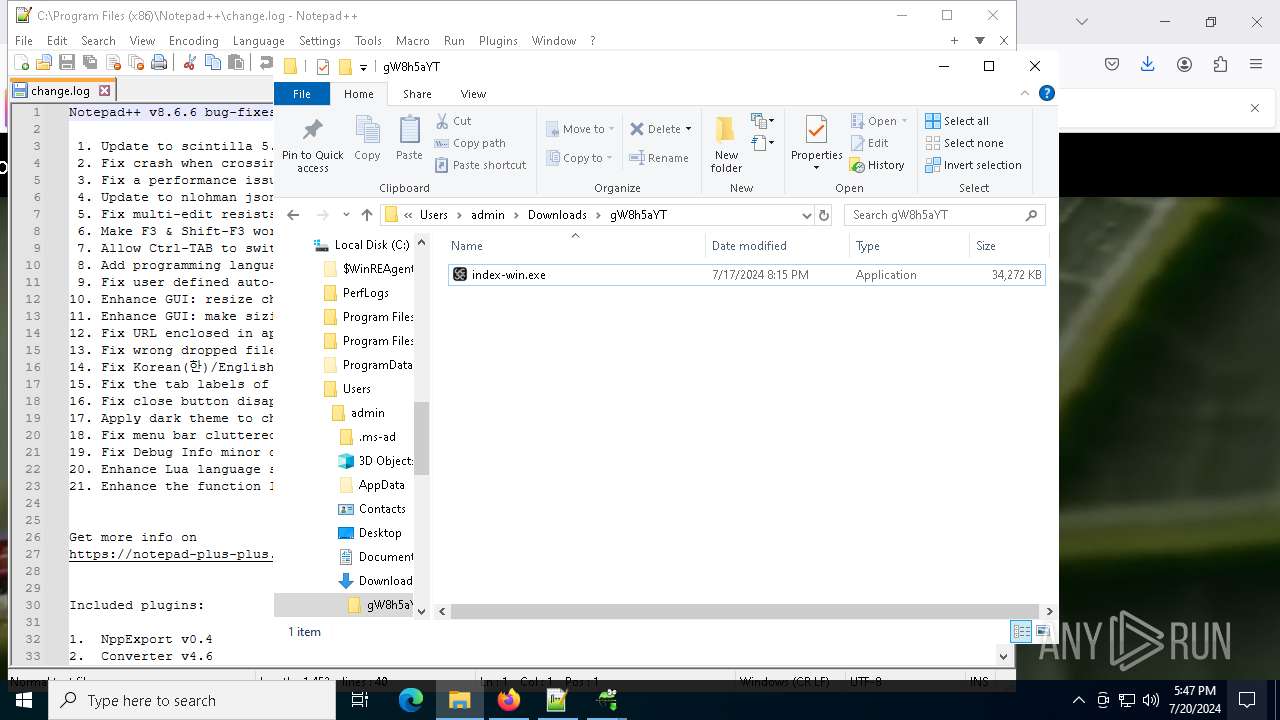Click Paste shortcut in Explorer ribbon
This screenshot has height=720, width=1280.
480,165
